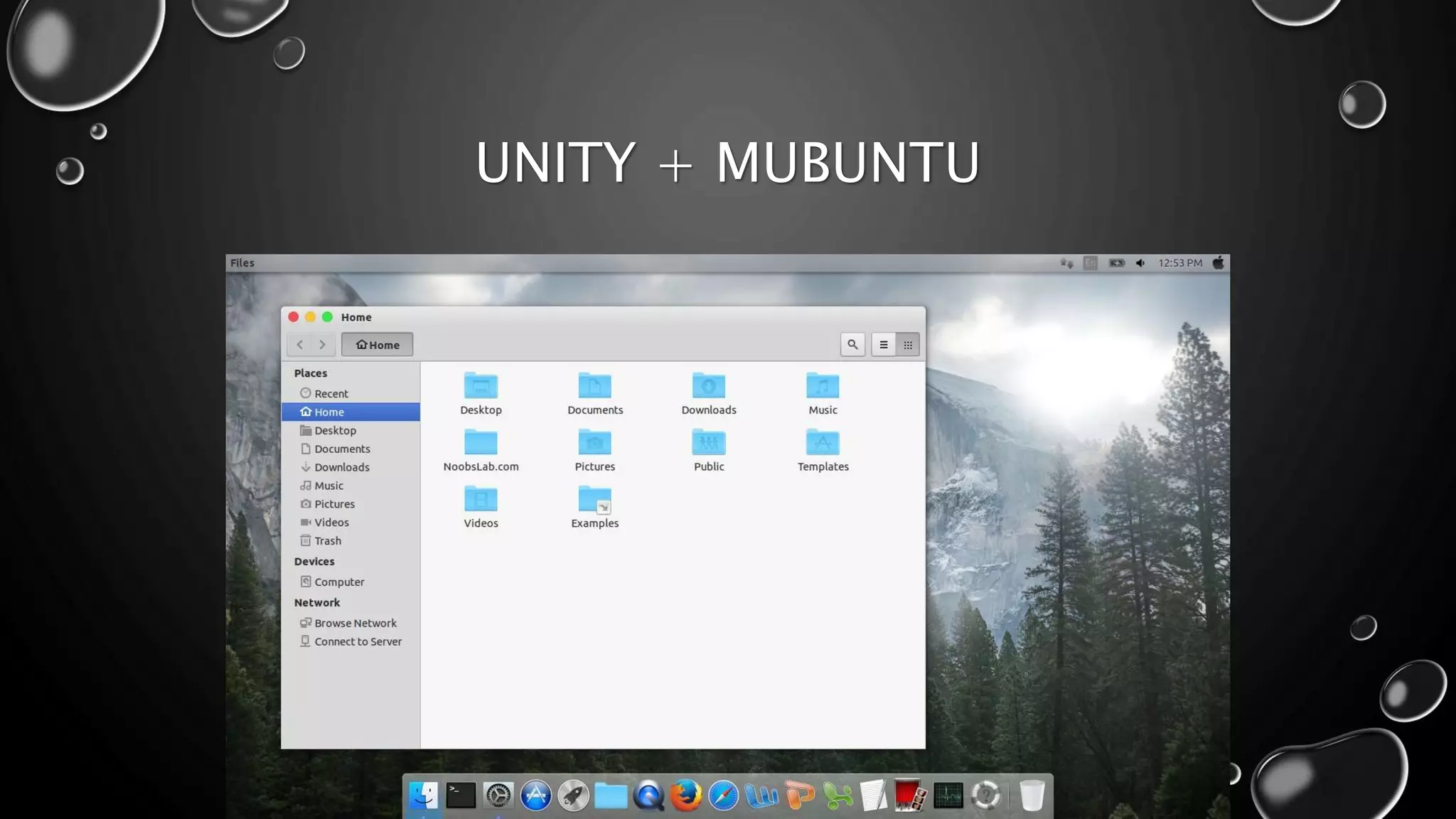Open the QuickTime-style Q icon in the dock
This screenshot has width=1456, height=819.
coord(648,796)
